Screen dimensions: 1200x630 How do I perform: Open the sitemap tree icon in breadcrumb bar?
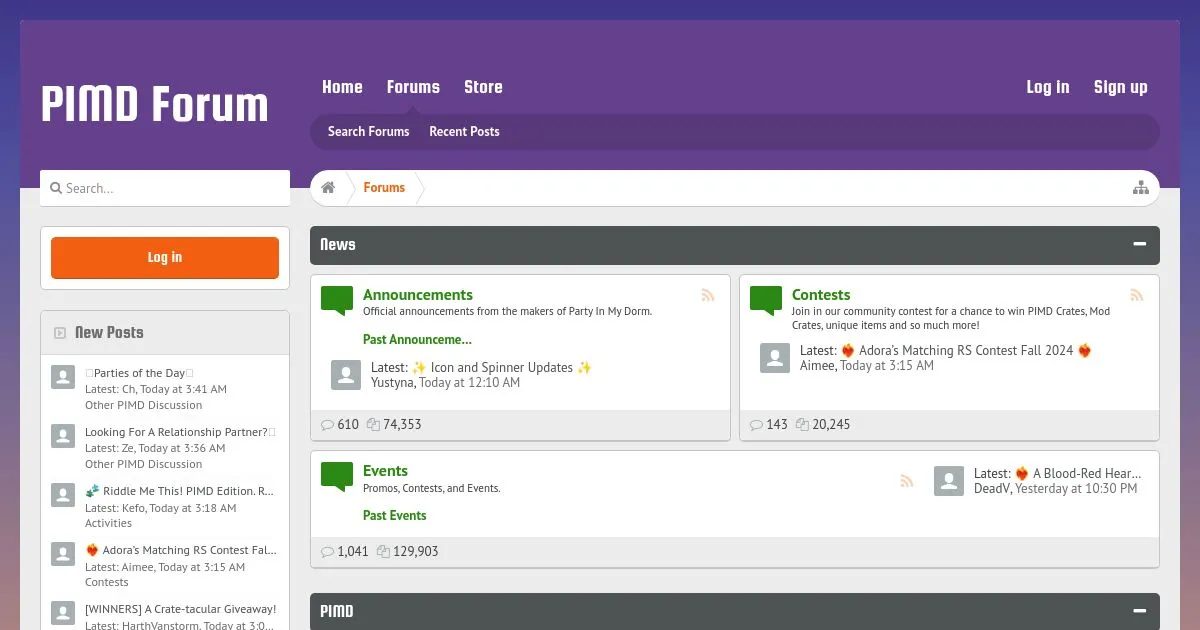pyautogui.click(x=1140, y=188)
